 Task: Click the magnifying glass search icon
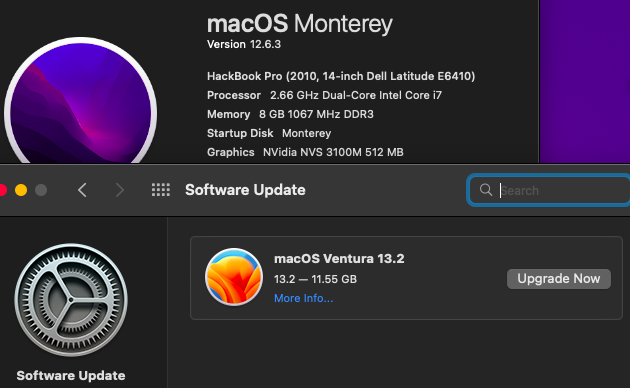486,190
